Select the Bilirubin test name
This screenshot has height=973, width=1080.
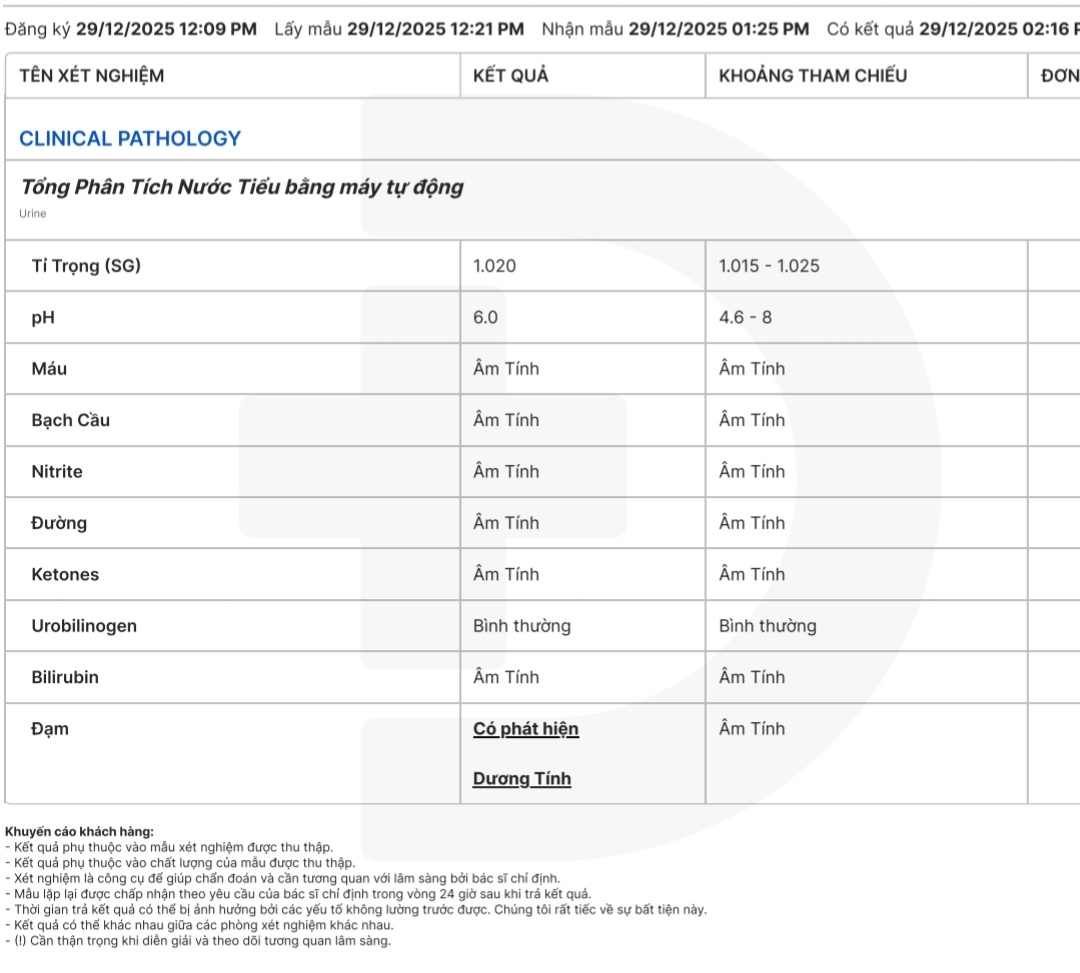coord(65,678)
